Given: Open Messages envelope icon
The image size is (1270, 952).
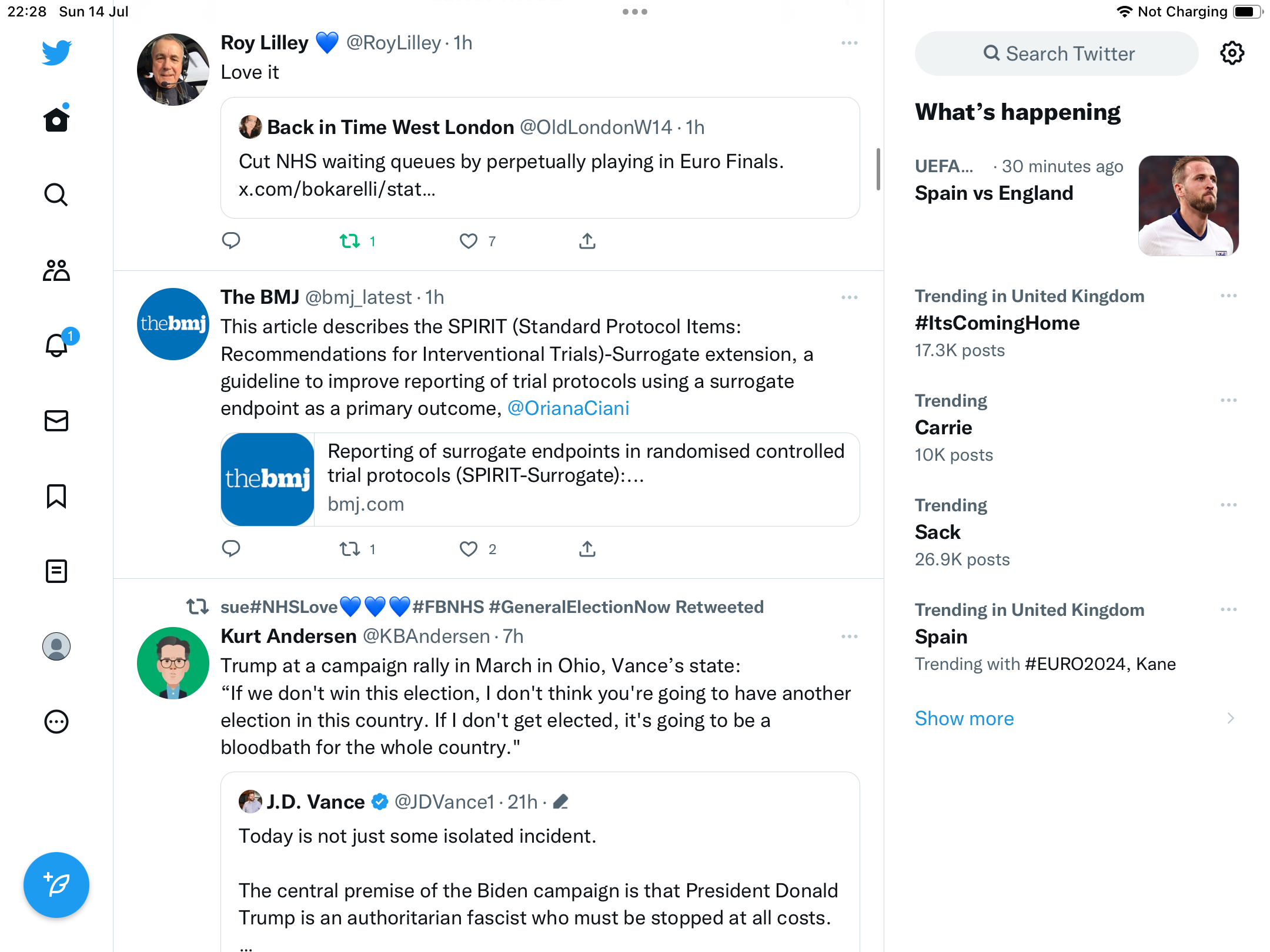Looking at the screenshot, I should [56, 421].
